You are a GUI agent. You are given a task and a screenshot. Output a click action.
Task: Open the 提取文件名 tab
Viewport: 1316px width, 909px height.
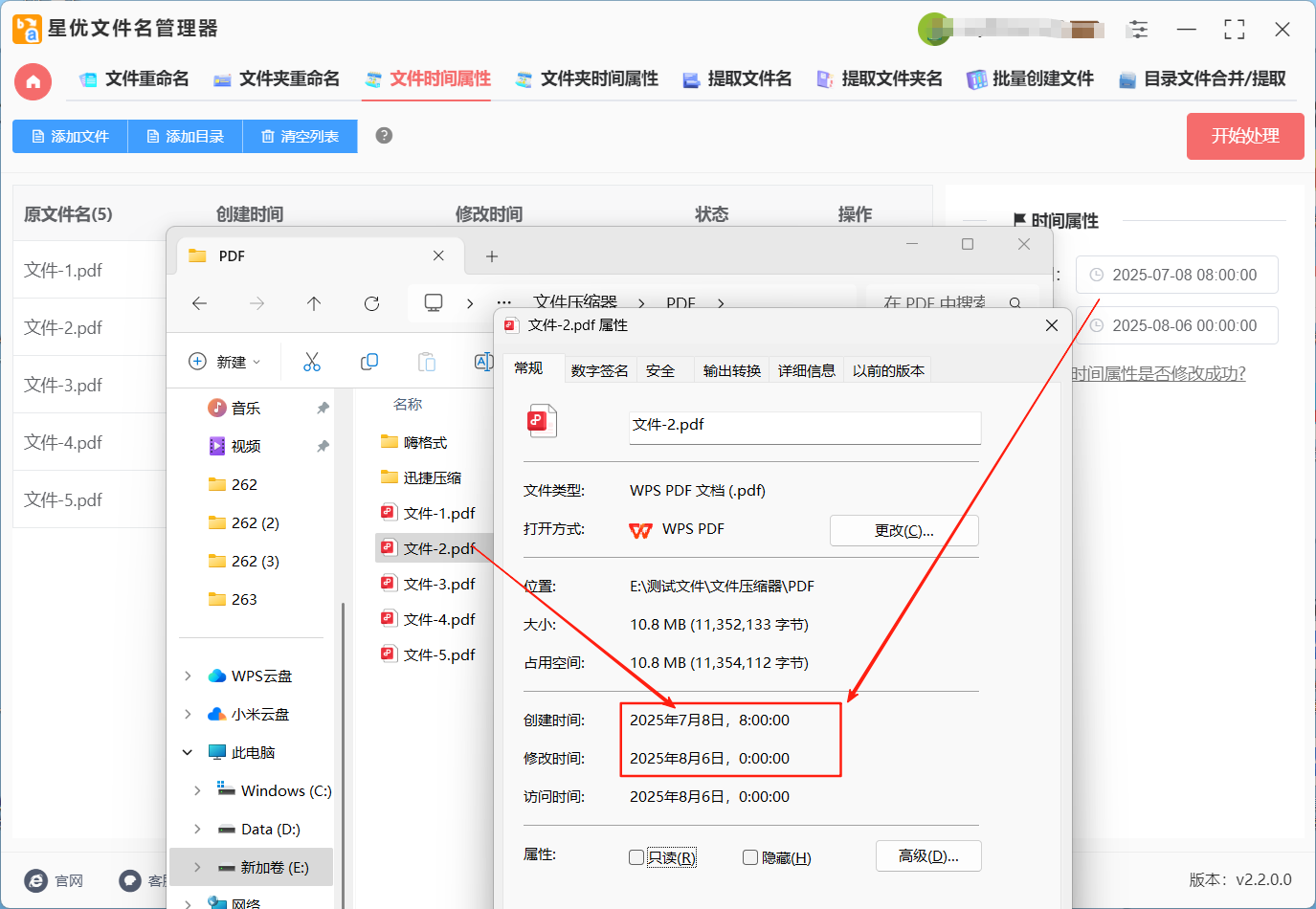[737, 79]
